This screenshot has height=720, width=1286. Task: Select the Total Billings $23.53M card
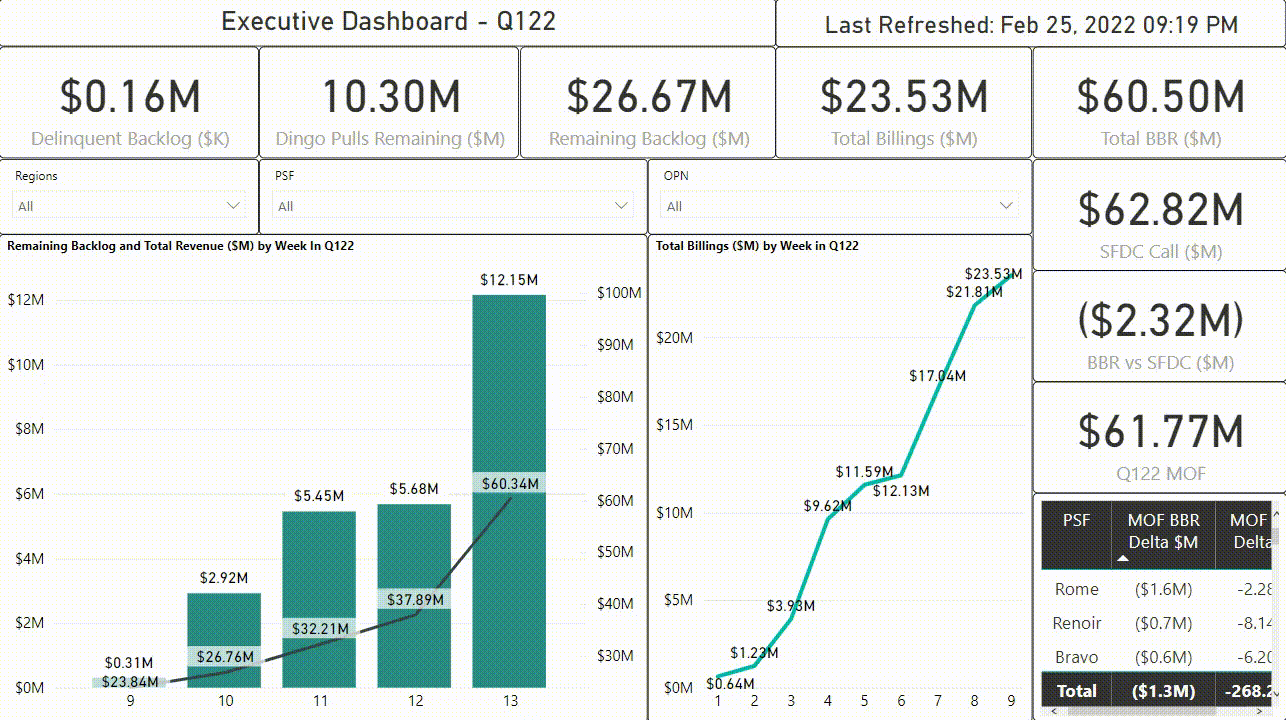tap(903, 103)
